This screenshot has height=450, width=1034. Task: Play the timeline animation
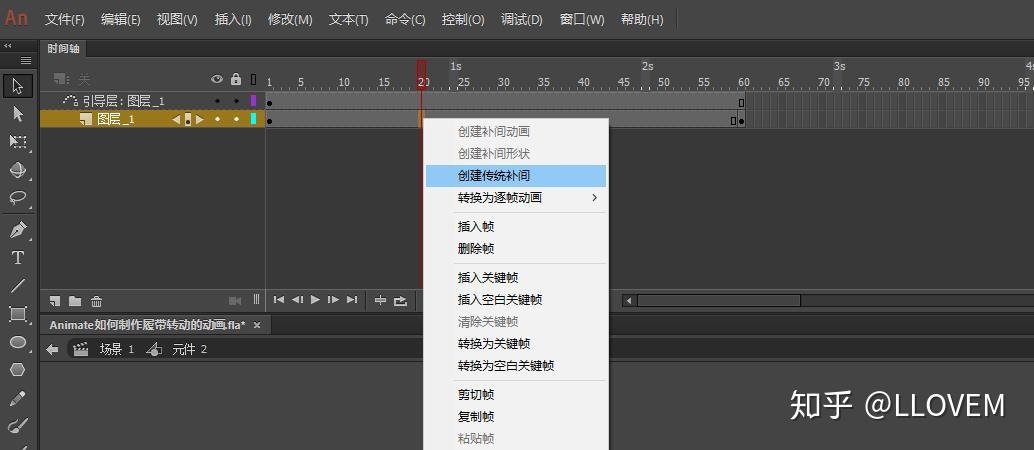pos(315,300)
